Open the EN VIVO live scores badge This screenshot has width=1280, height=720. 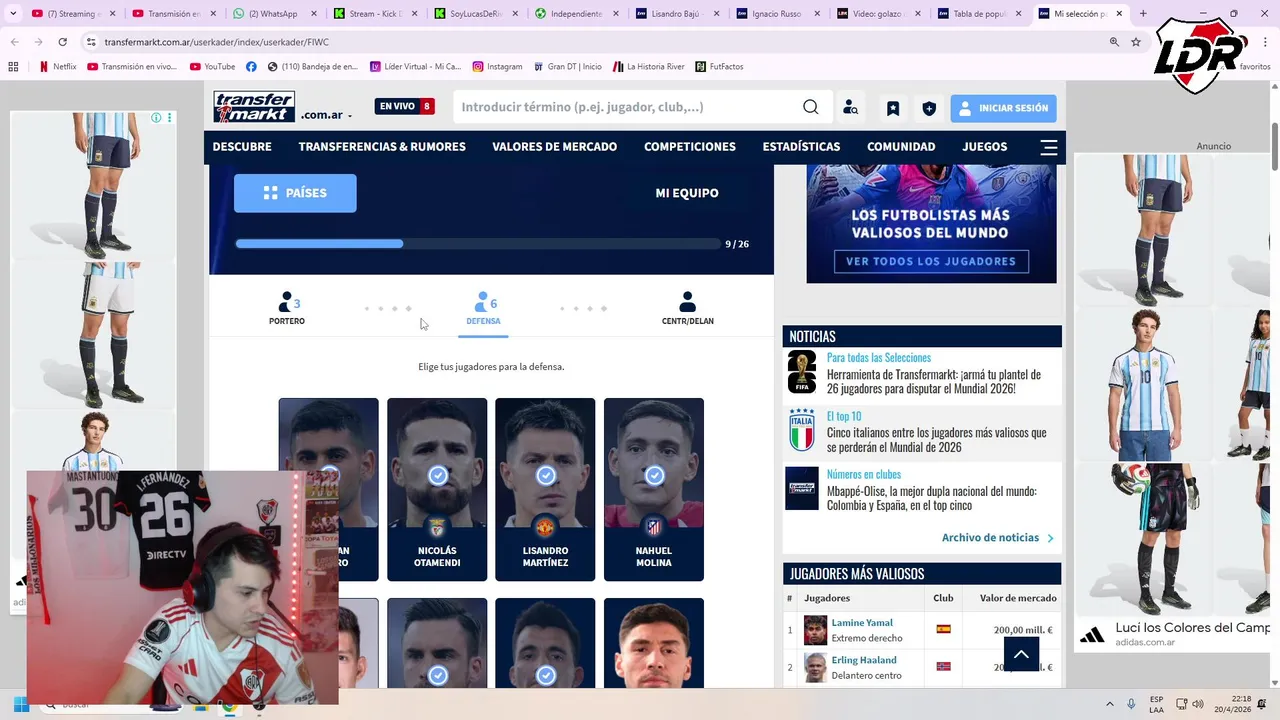[404, 106]
